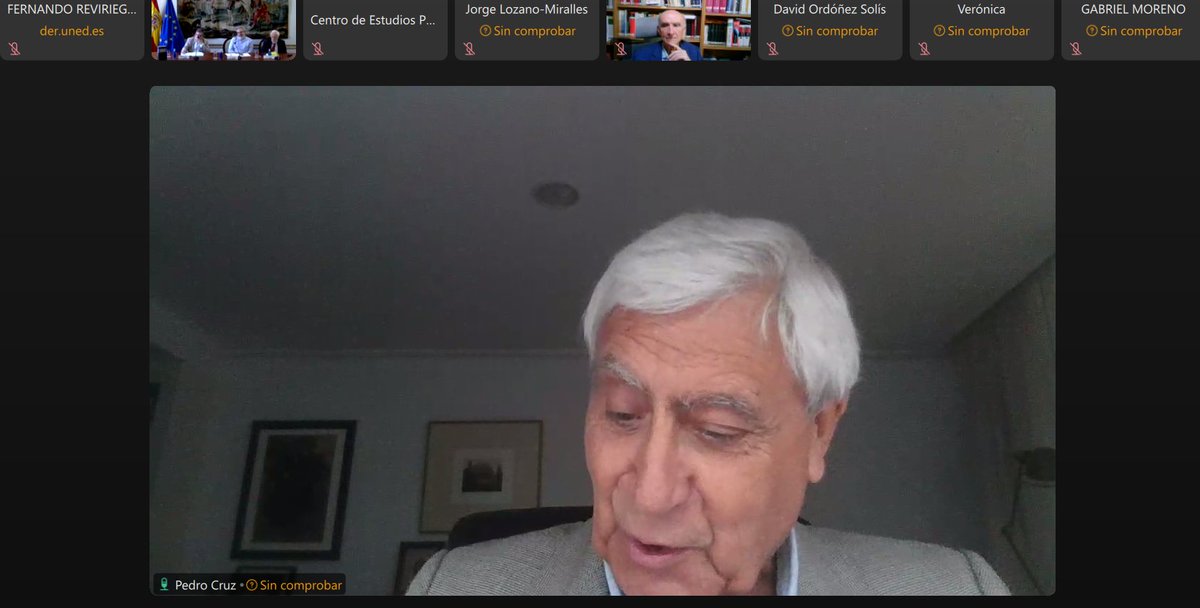Select GABRIEL MORENO's muted mic icon
Image resolution: width=1200 pixels, height=608 pixels.
[1075, 47]
